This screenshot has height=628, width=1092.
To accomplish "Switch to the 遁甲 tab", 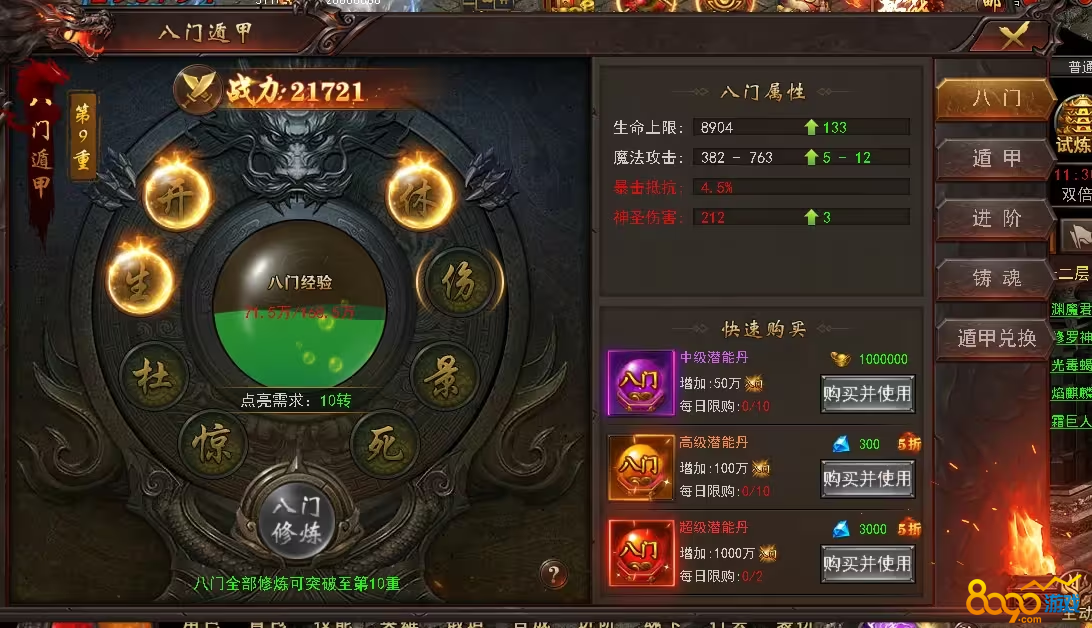I will (996, 159).
